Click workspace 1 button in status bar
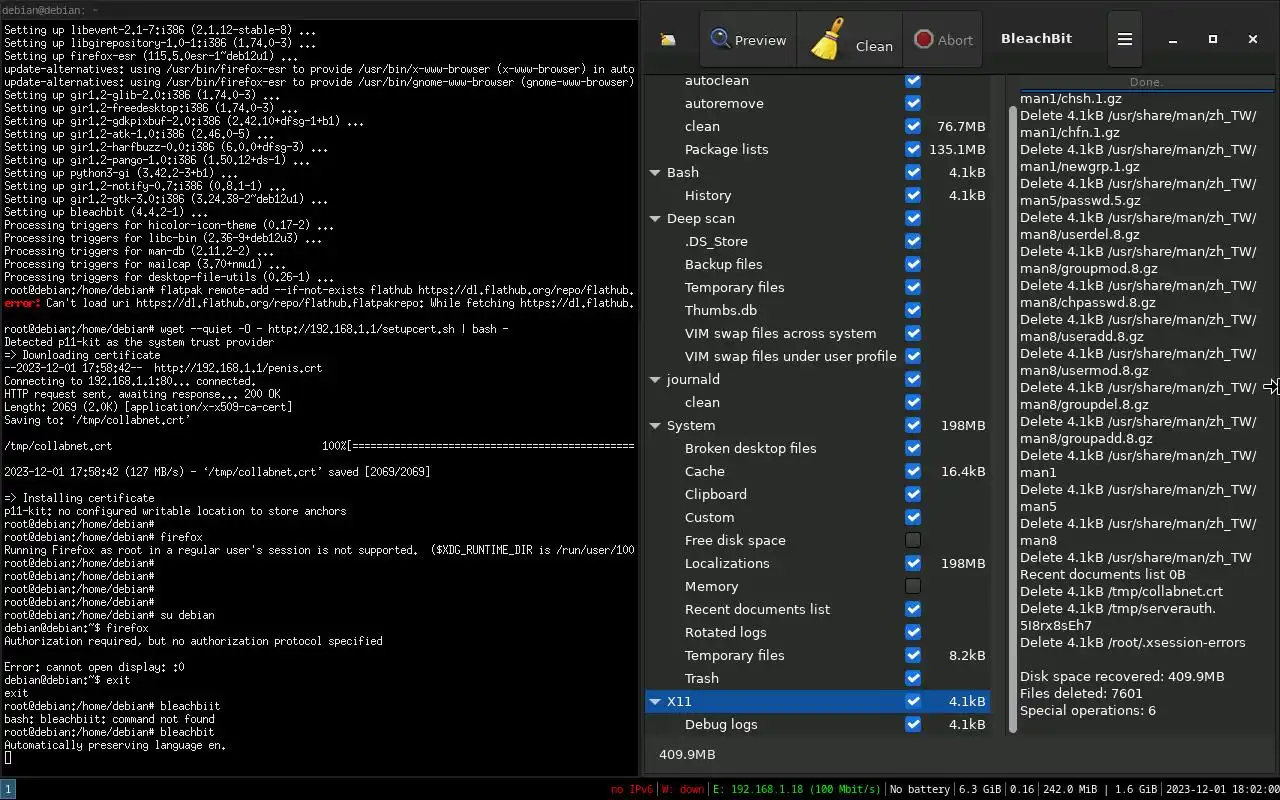Screen dimensions: 1280x800 pyautogui.click(x=8, y=789)
